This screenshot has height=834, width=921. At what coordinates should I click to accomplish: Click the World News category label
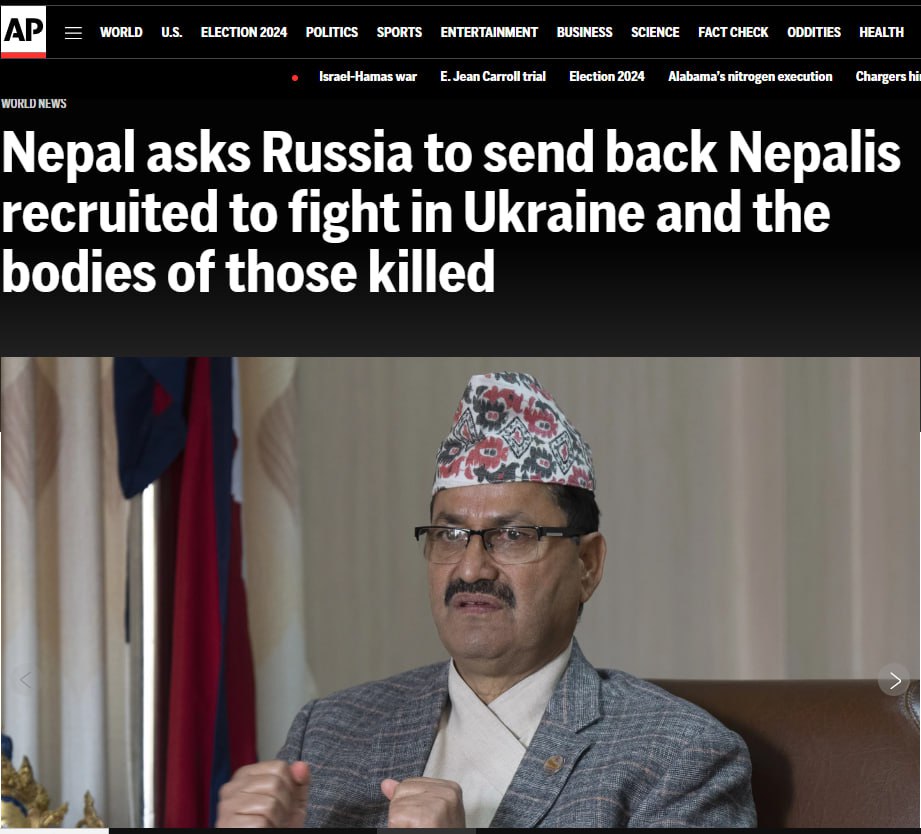pyautogui.click(x=33, y=103)
